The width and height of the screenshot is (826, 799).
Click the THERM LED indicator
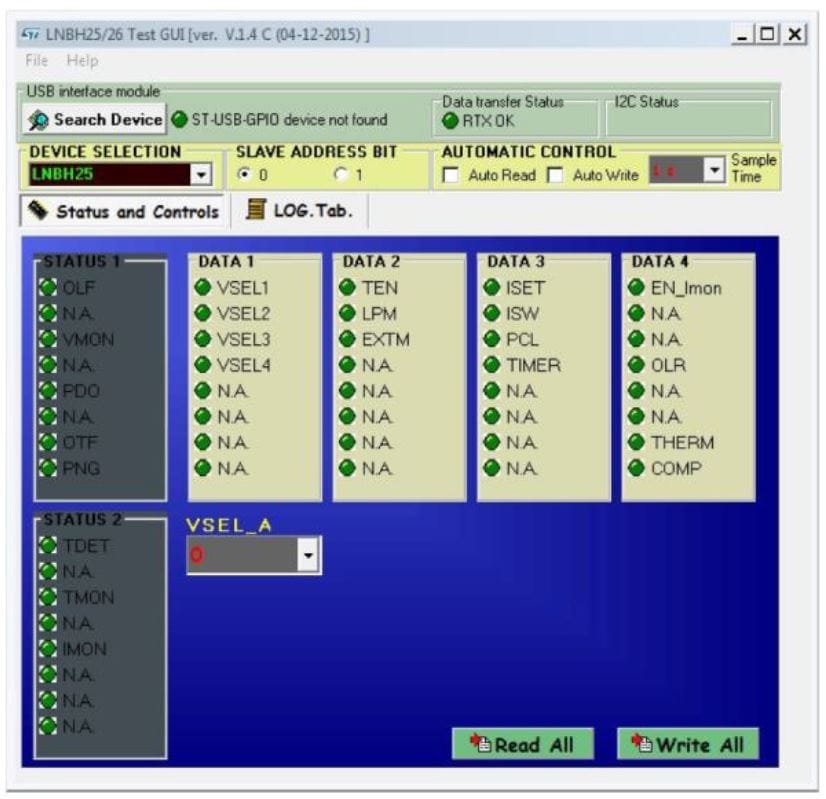coord(636,443)
